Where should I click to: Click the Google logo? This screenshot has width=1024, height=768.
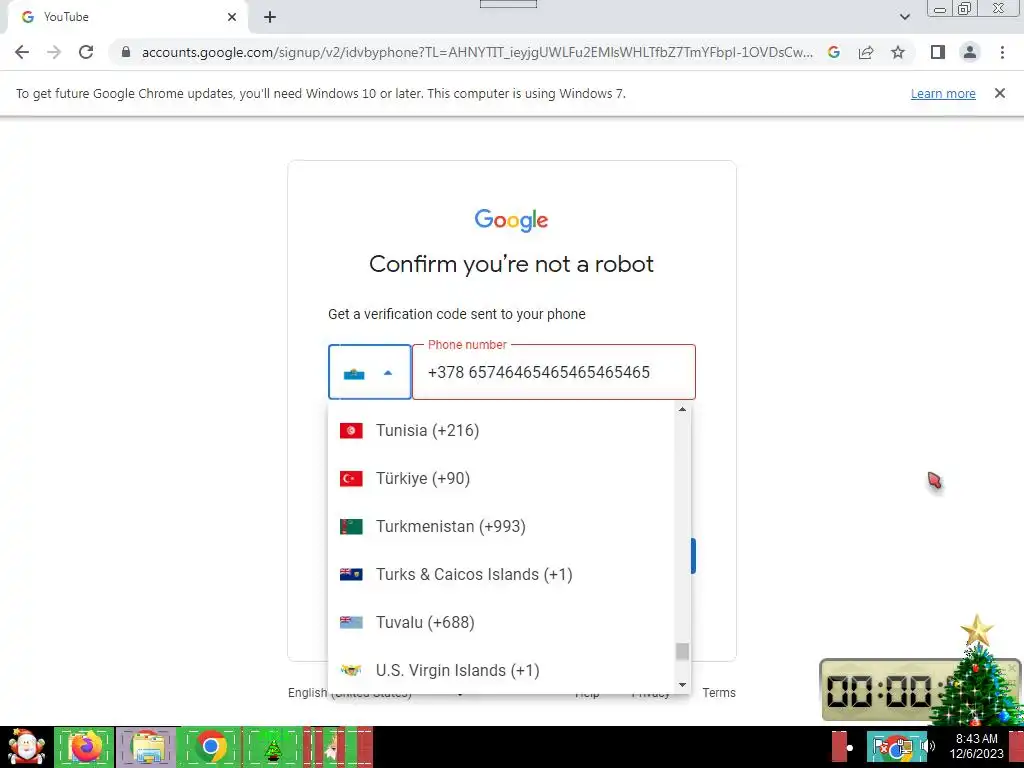[511, 221]
